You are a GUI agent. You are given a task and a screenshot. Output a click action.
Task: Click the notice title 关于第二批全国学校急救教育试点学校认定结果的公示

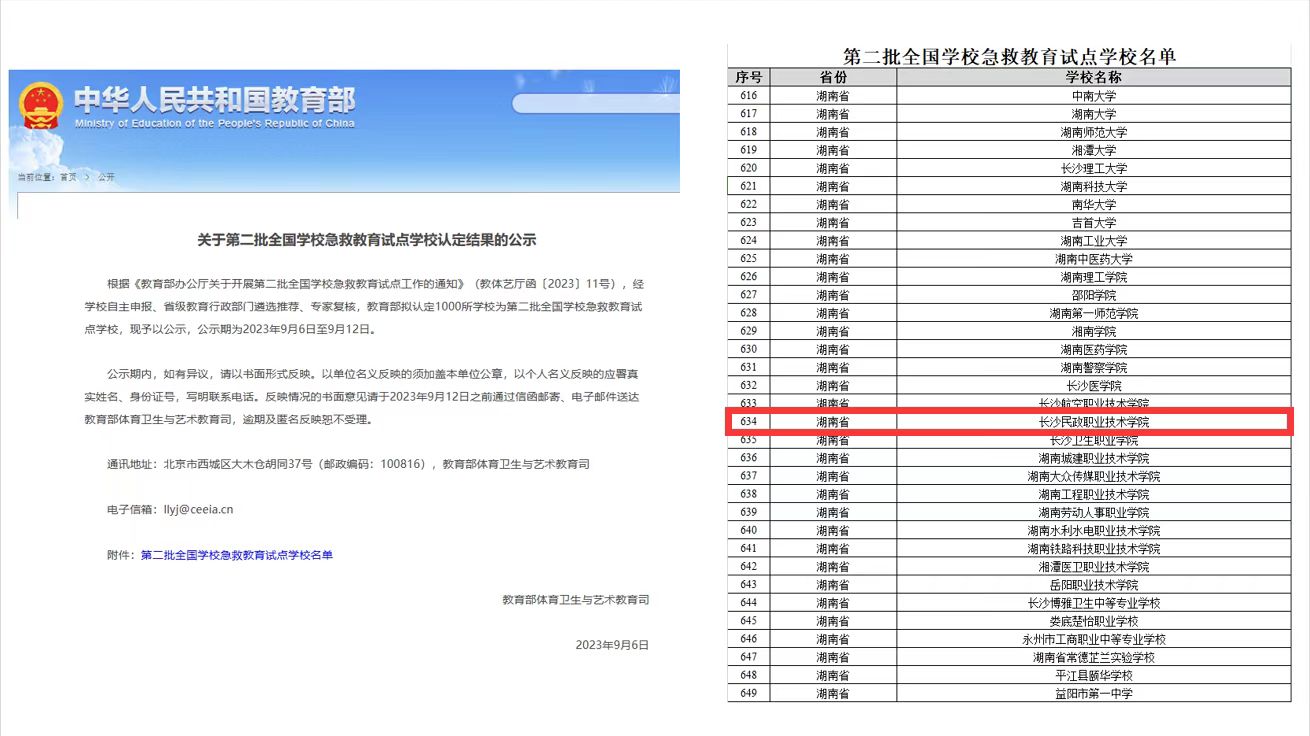[366, 240]
